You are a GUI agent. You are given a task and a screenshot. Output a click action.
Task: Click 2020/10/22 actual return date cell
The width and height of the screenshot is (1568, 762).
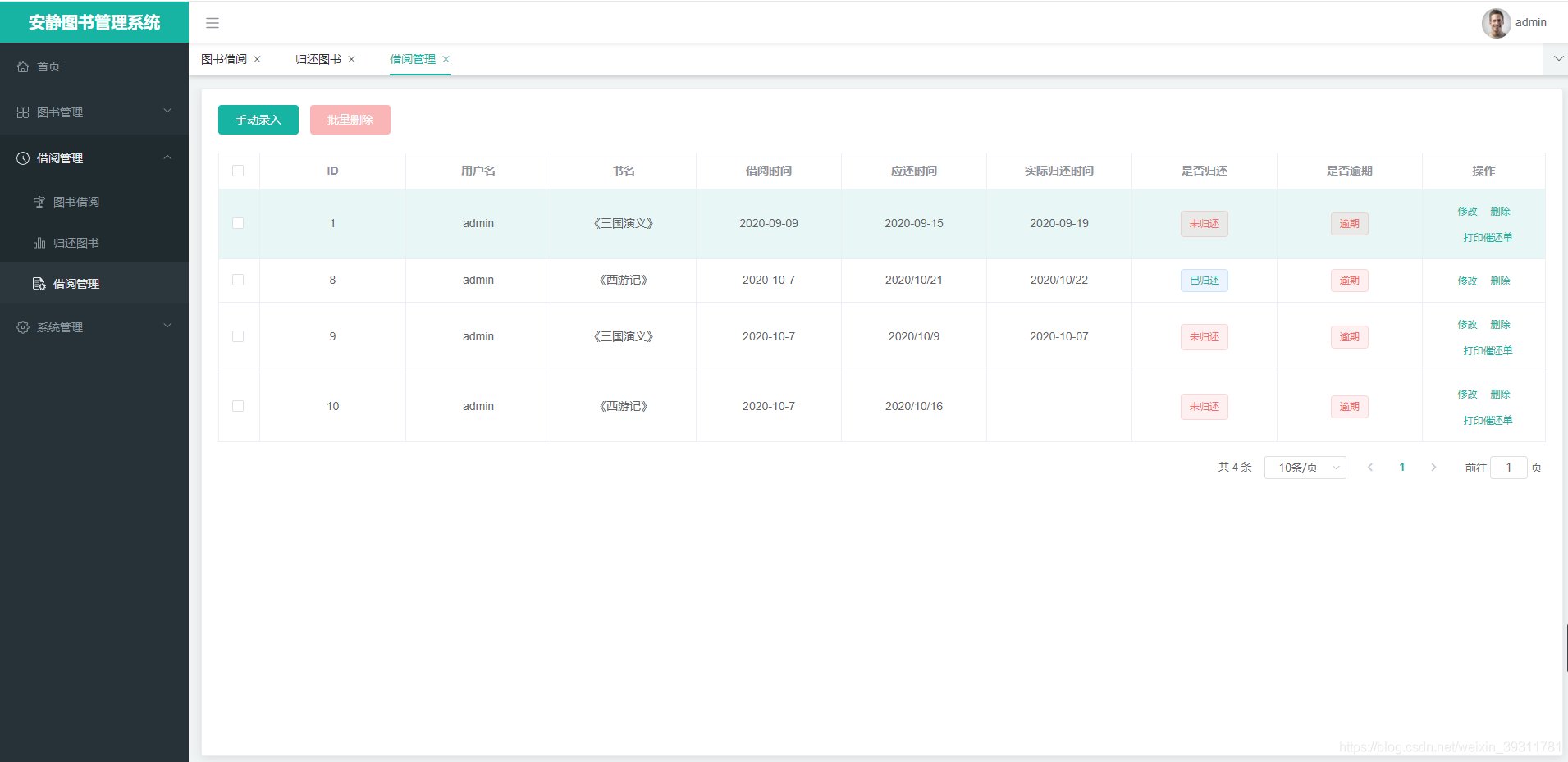point(1059,280)
